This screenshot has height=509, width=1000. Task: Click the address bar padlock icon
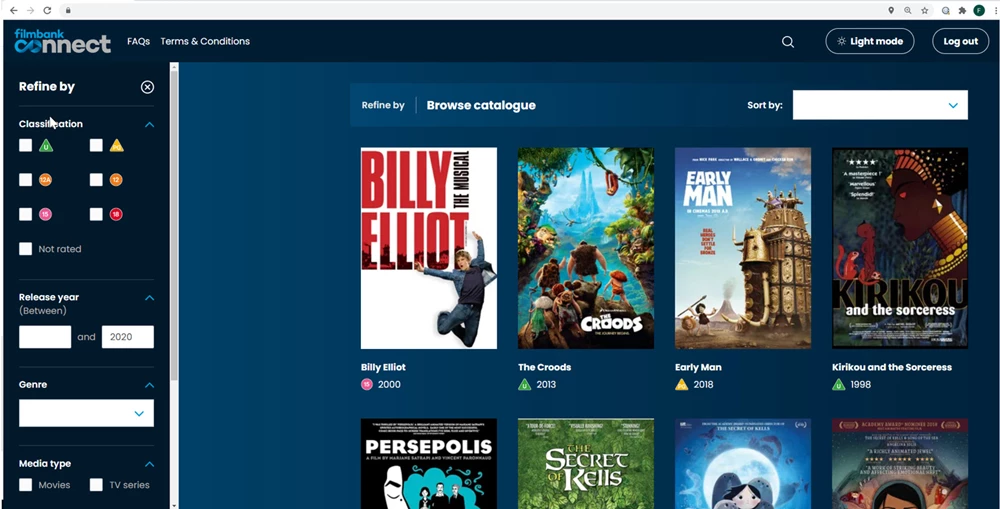pyautogui.click(x=68, y=10)
